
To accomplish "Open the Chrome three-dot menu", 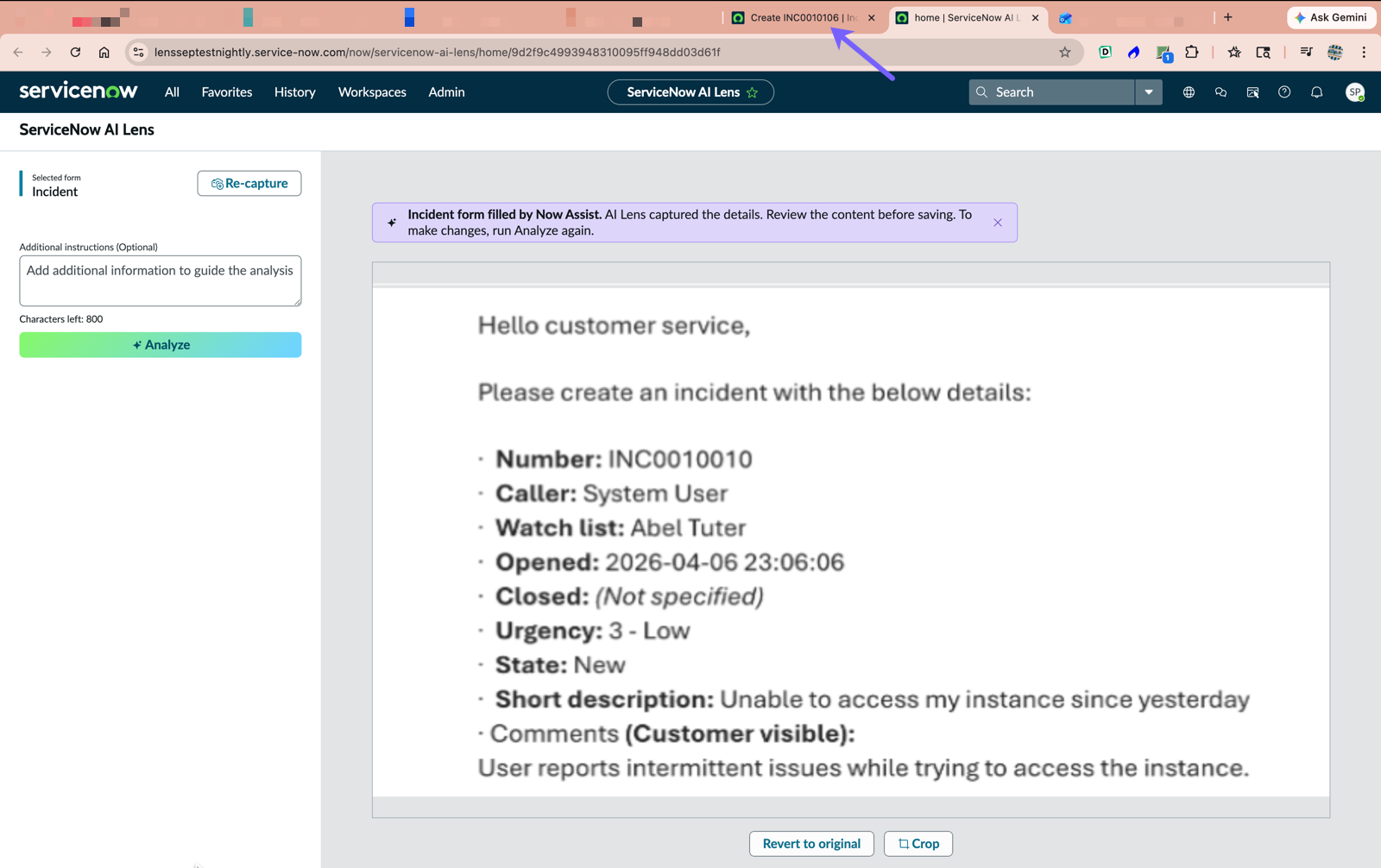I will (x=1364, y=53).
